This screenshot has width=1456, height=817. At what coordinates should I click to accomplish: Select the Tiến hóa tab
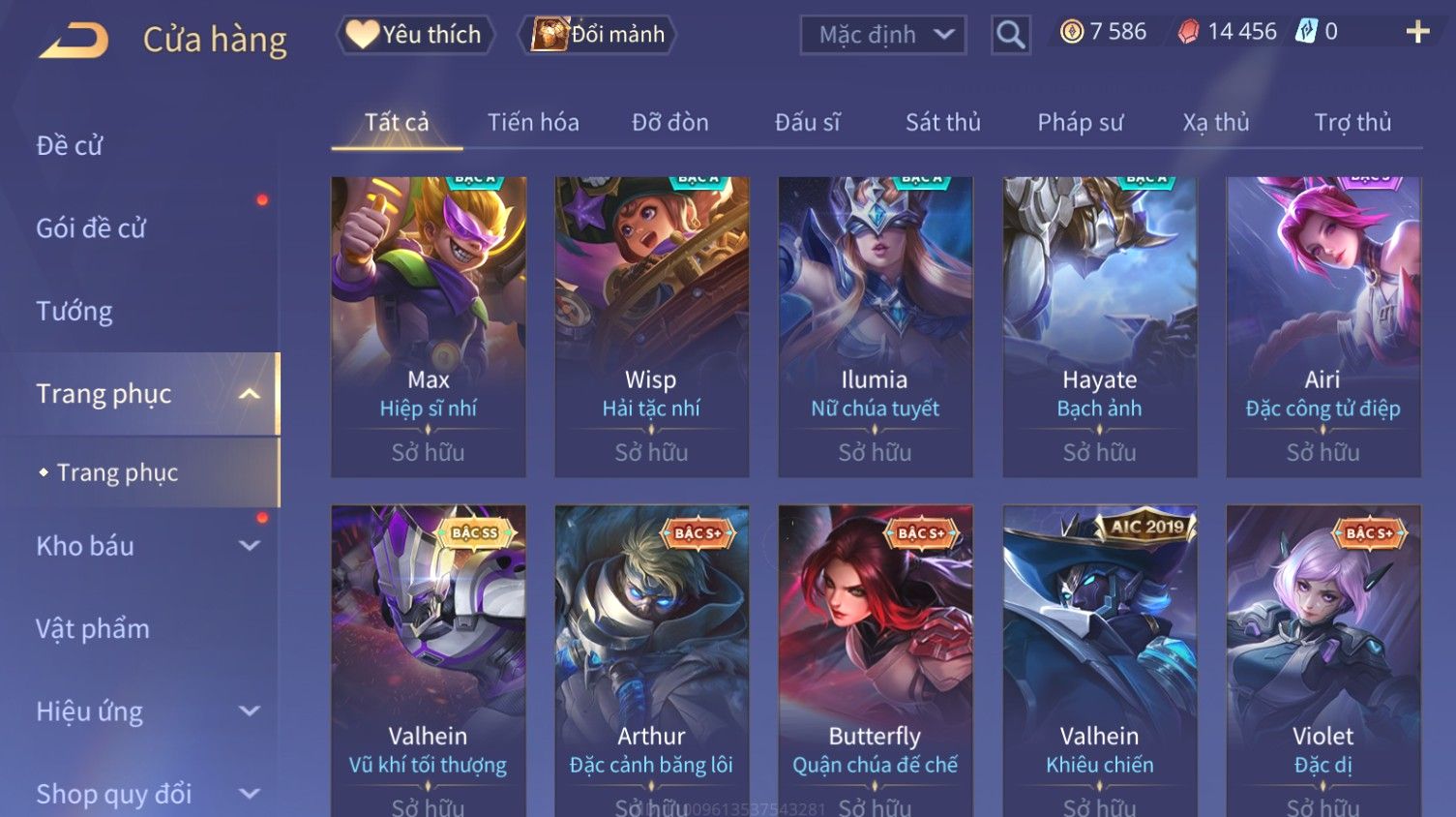pos(533,123)
